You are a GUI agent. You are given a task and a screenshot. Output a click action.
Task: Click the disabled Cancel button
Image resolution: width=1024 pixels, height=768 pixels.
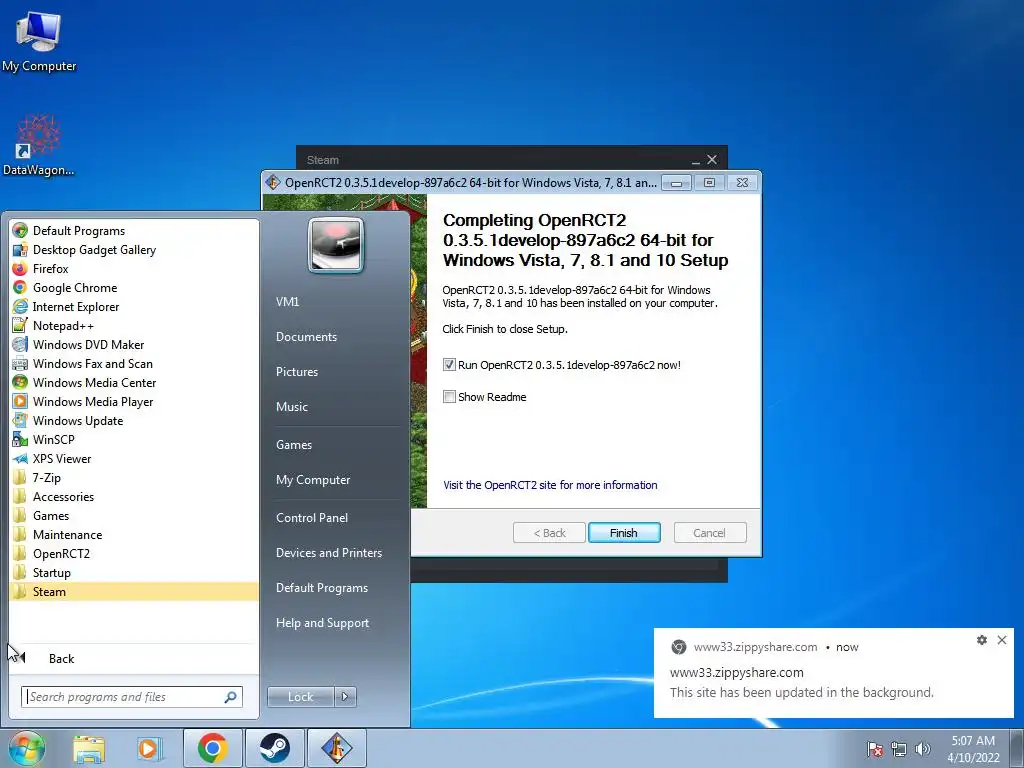click(x=709, y=533)
